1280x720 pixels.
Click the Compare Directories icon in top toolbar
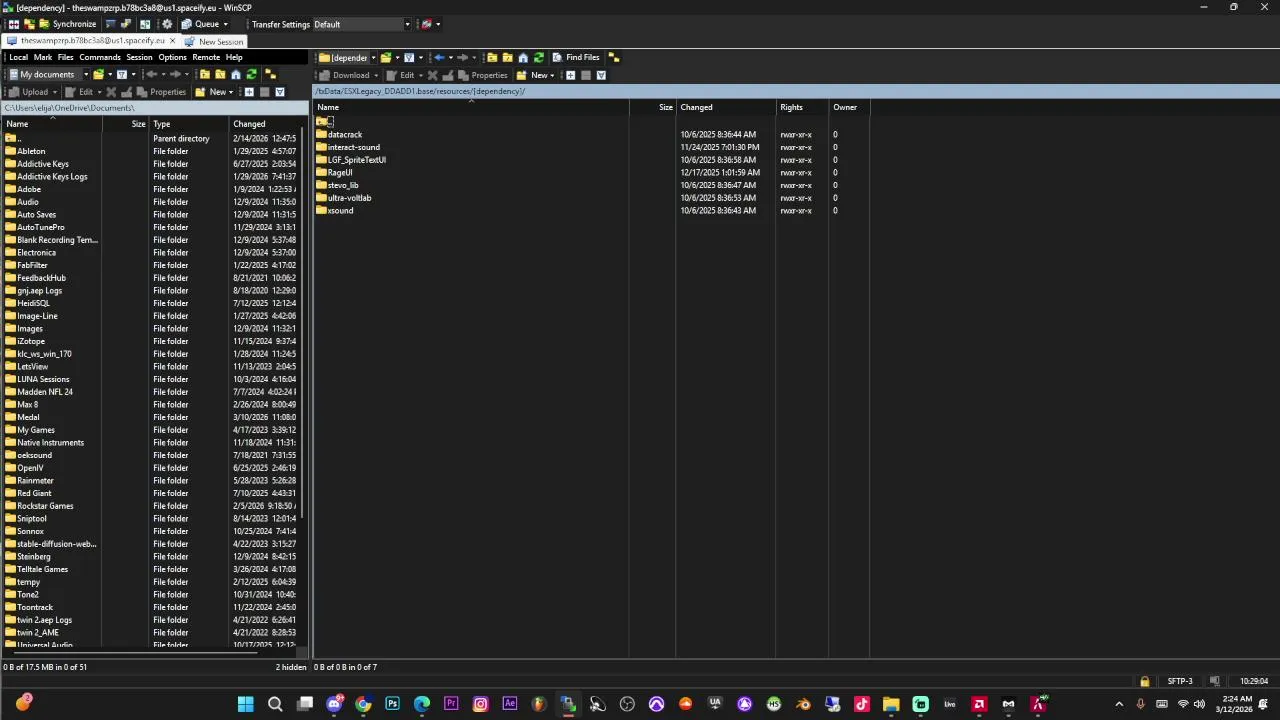[x=14, y=24]
